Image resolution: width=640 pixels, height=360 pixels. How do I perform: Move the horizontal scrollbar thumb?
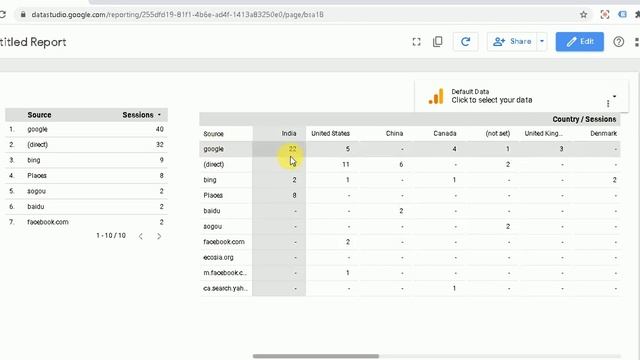(x=316, y=356)
